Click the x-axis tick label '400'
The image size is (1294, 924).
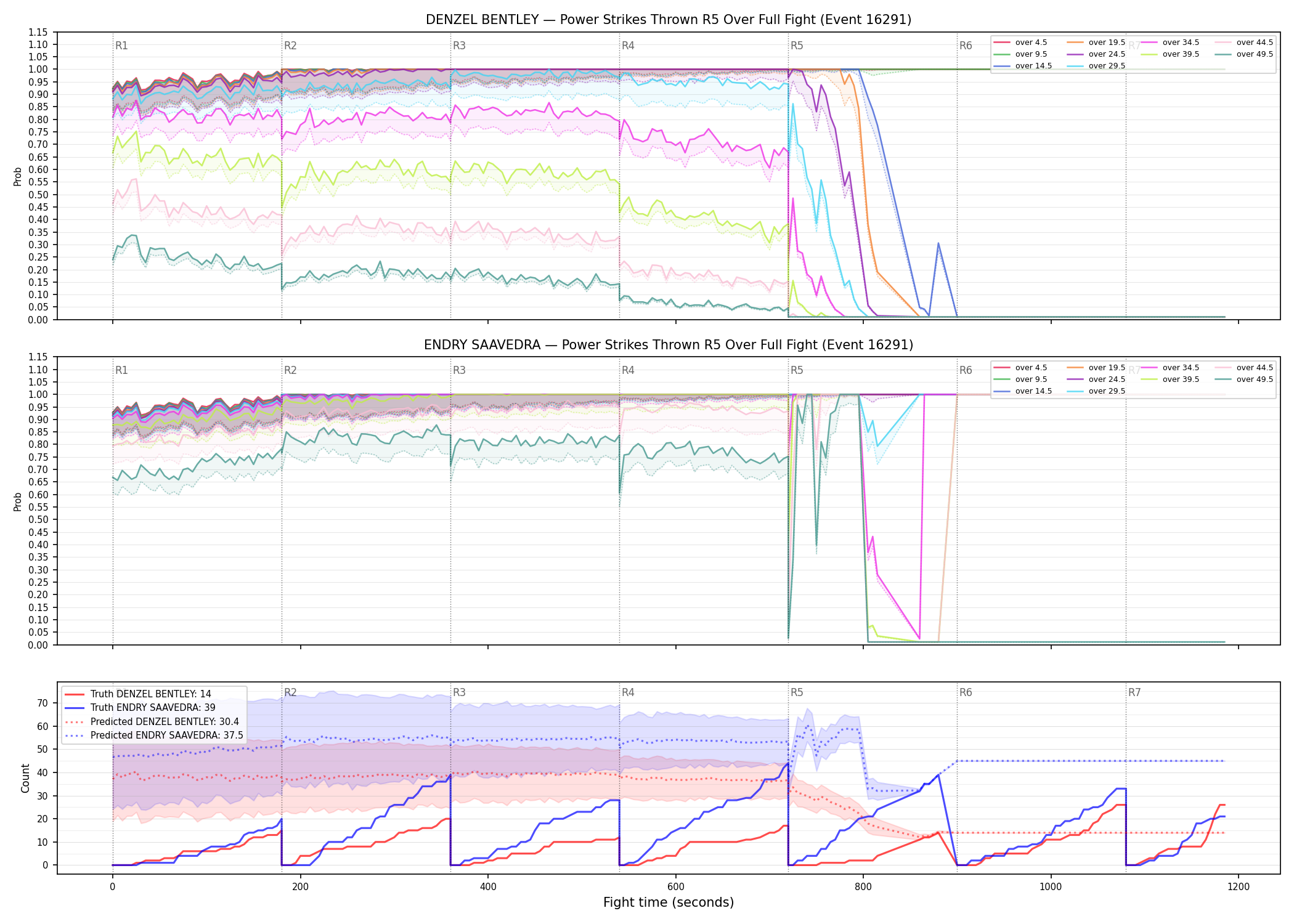pyautogui.click(x=488, y=887)
